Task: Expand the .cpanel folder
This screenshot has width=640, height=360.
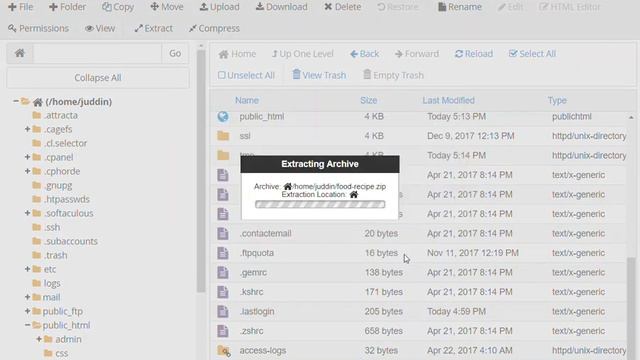Action: (27, 157)
